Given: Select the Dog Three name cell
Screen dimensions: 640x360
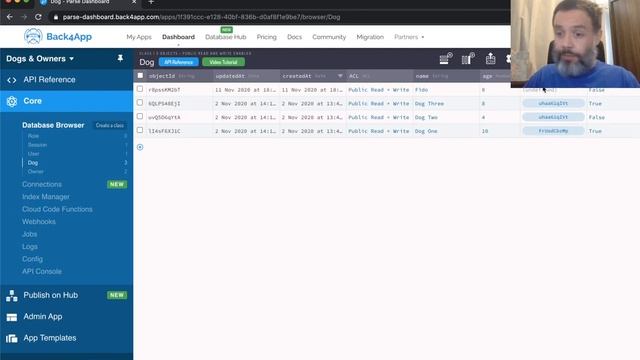Looking at the screenshot, I should point(447,104).
